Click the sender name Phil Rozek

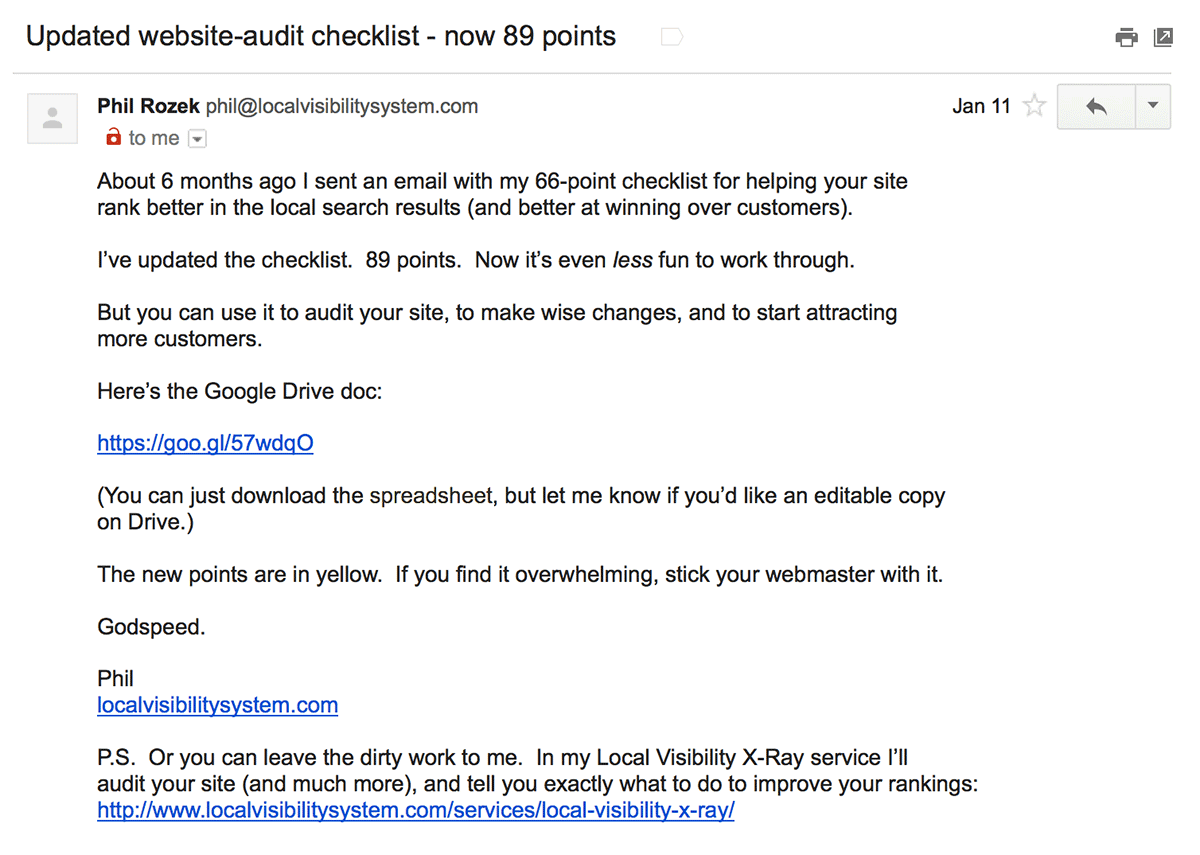pos(148,106)
